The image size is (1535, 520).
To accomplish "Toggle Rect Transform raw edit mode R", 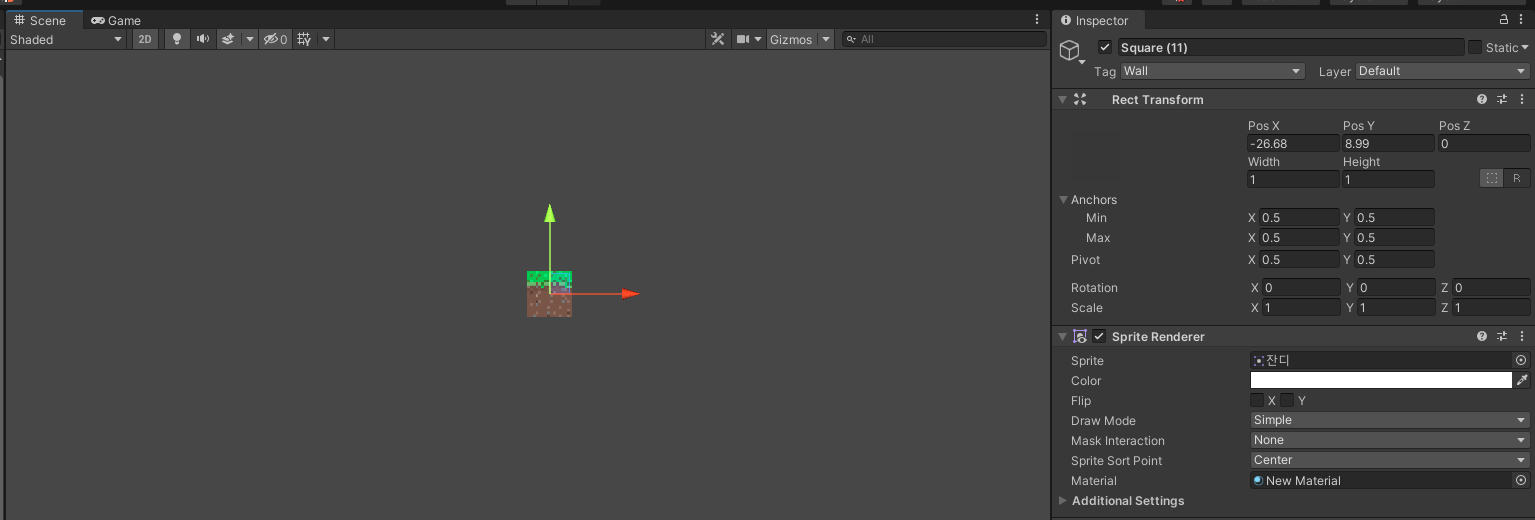I will point(1517,178).
